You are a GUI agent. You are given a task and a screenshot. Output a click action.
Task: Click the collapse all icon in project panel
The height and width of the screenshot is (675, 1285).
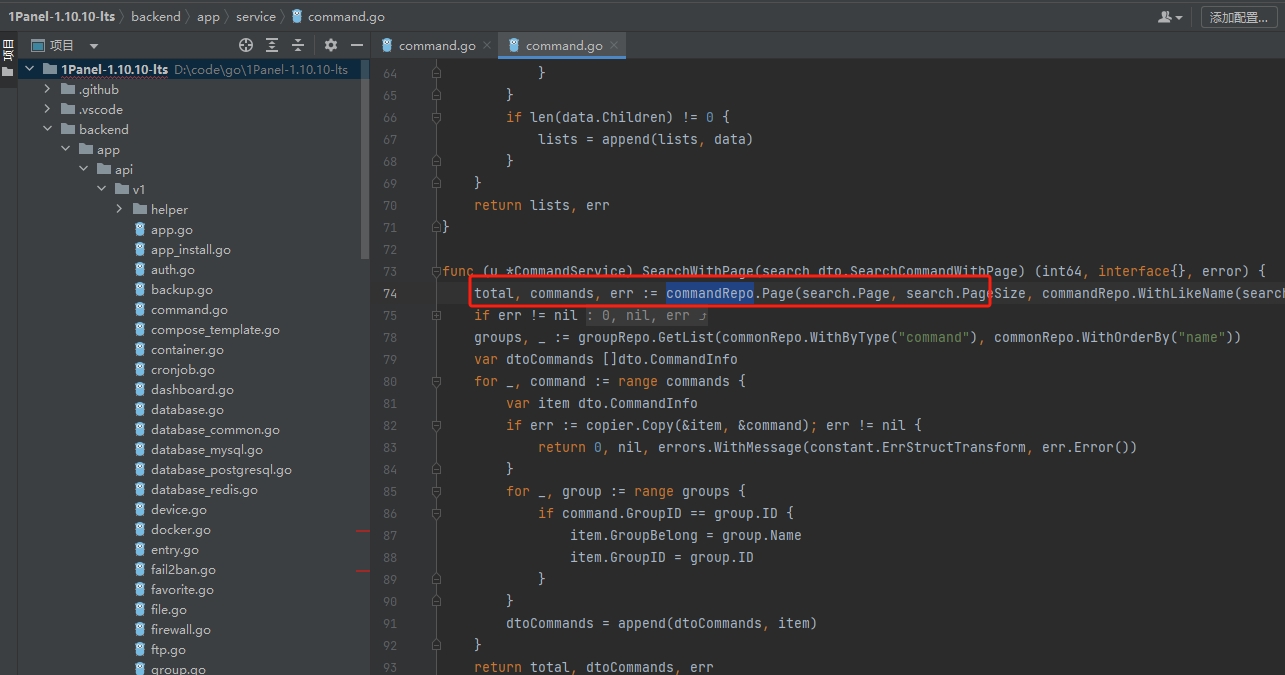point(297,45)
